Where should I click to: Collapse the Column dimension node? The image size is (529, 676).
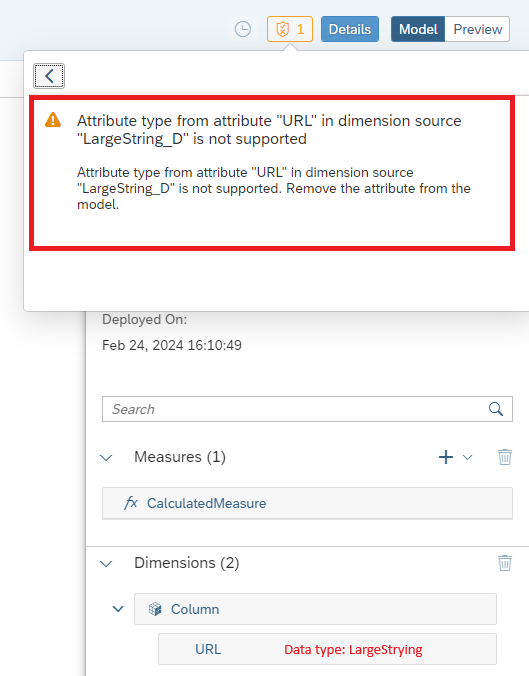click(118, 609)
